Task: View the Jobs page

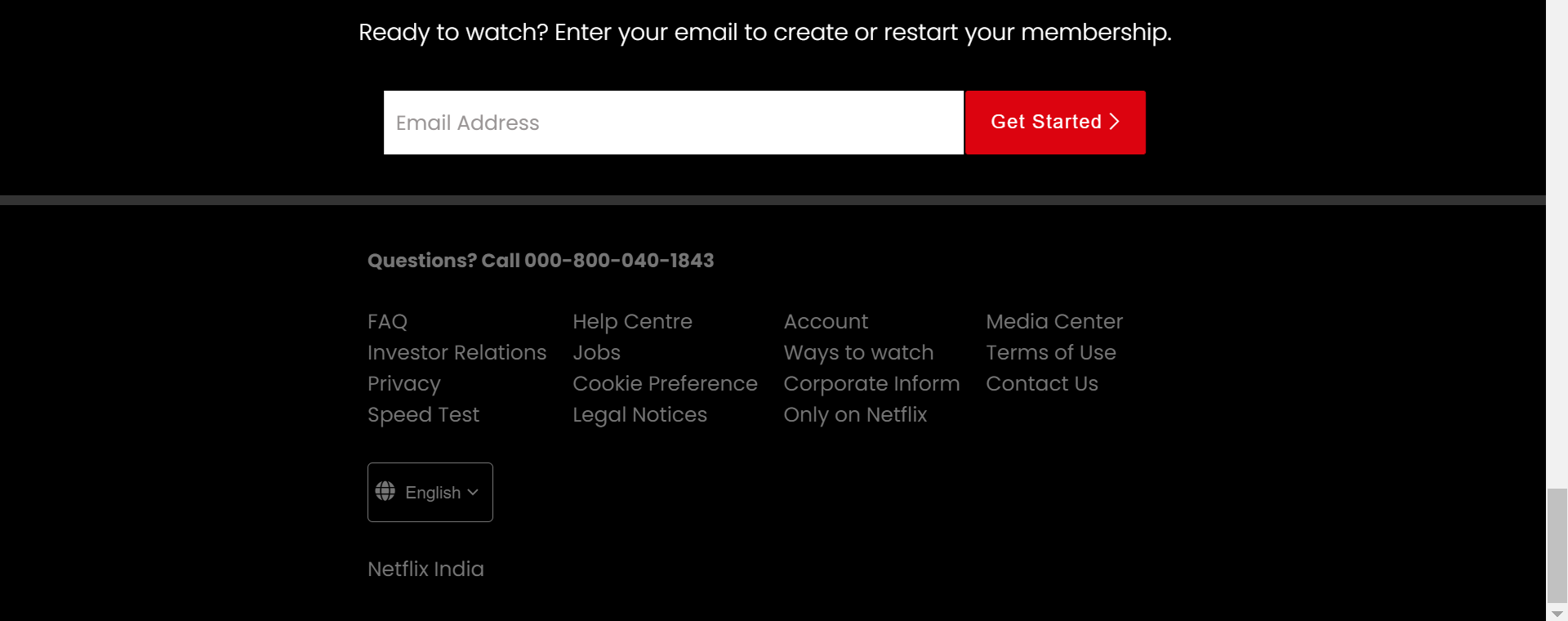Action: pyautogui.click(x=596, y=352)
